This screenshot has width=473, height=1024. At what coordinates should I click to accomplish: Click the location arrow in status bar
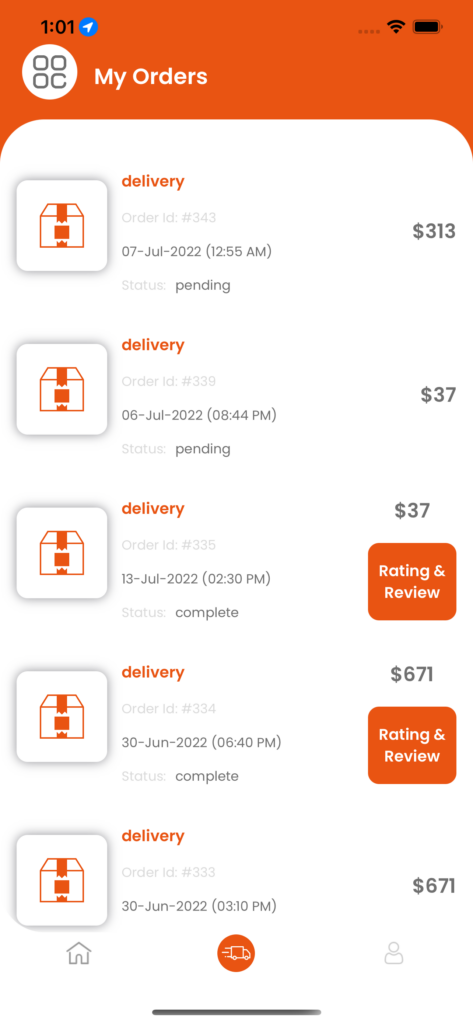pos(88,27)
